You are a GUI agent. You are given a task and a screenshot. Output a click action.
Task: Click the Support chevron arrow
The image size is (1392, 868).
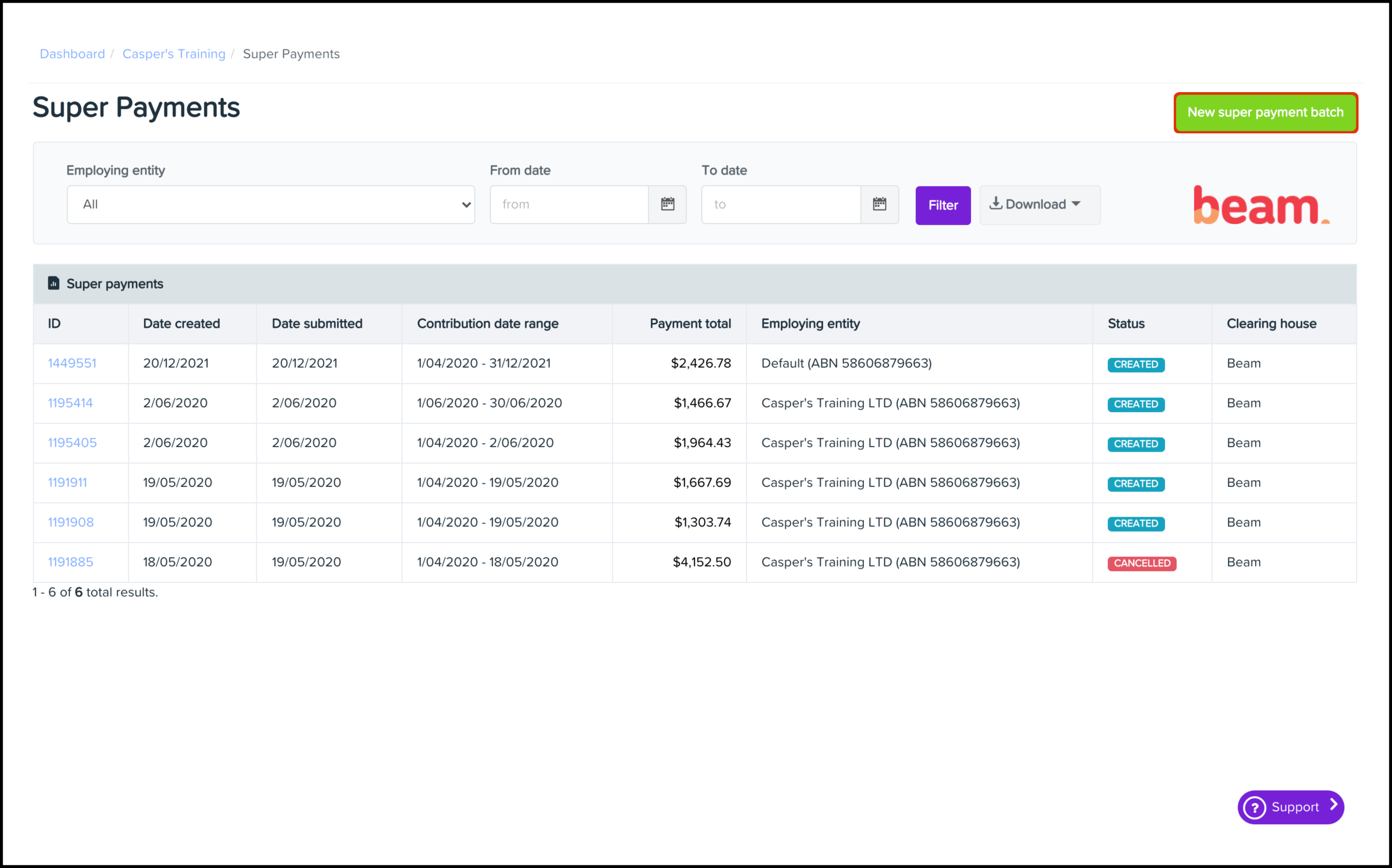point(1333,805)
